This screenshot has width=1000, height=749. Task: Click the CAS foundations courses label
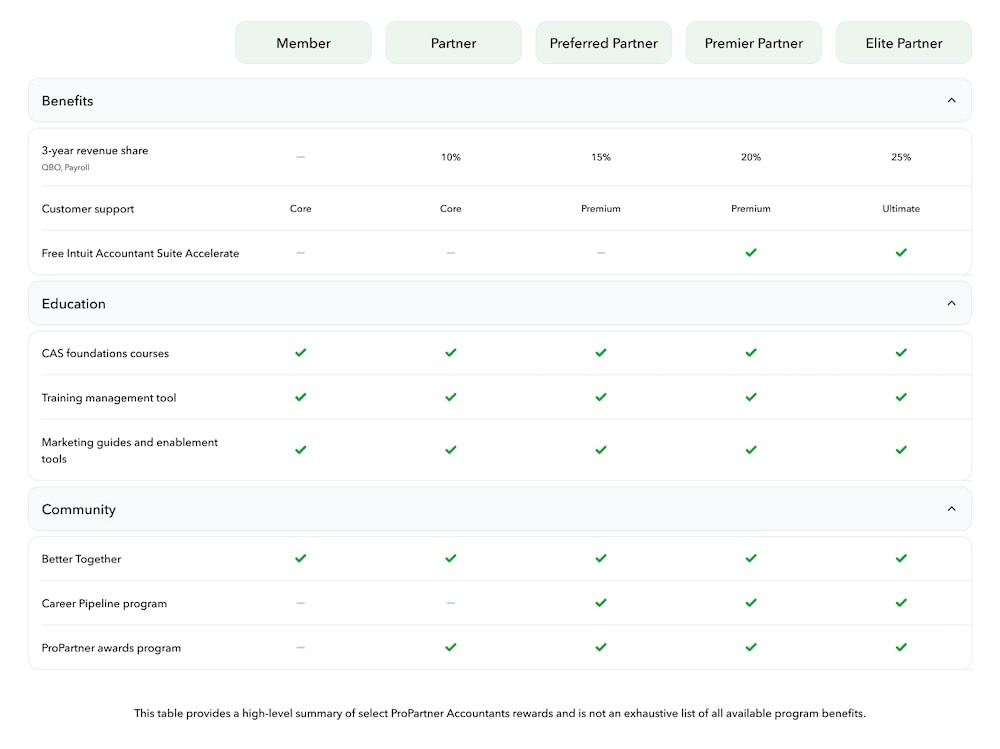click(105, 353)
